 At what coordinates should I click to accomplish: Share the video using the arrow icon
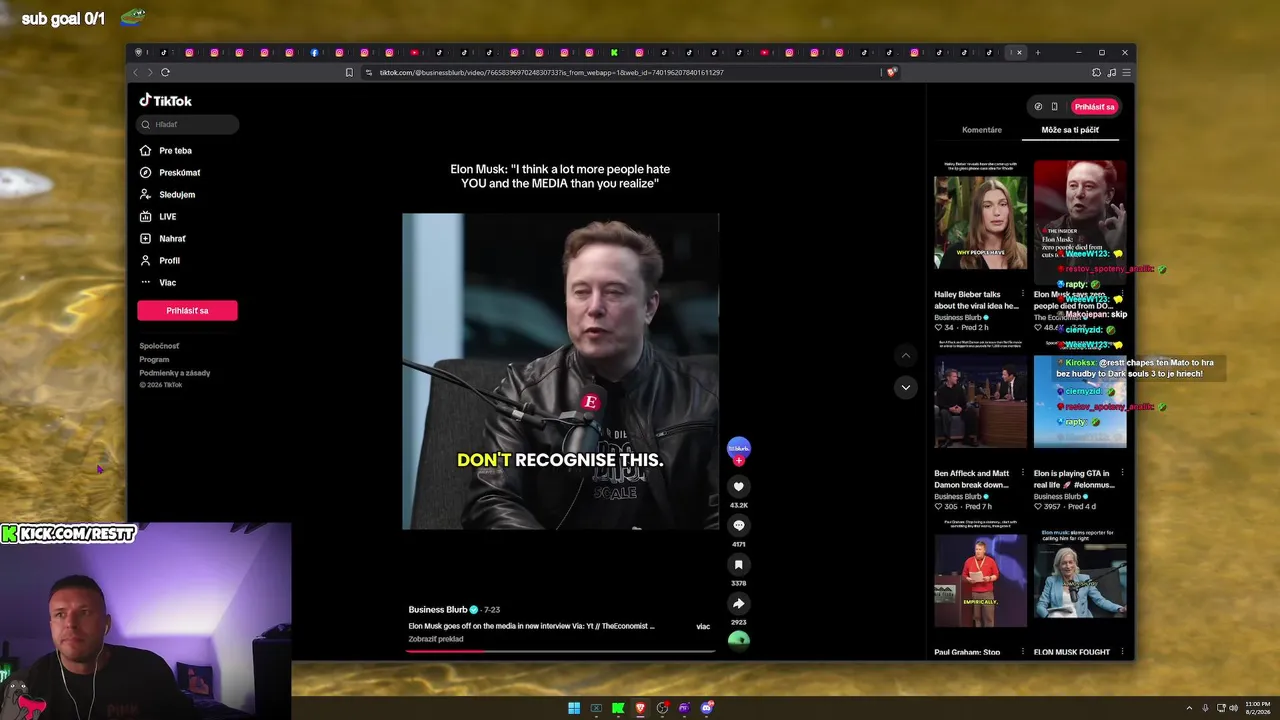(739, 603)
